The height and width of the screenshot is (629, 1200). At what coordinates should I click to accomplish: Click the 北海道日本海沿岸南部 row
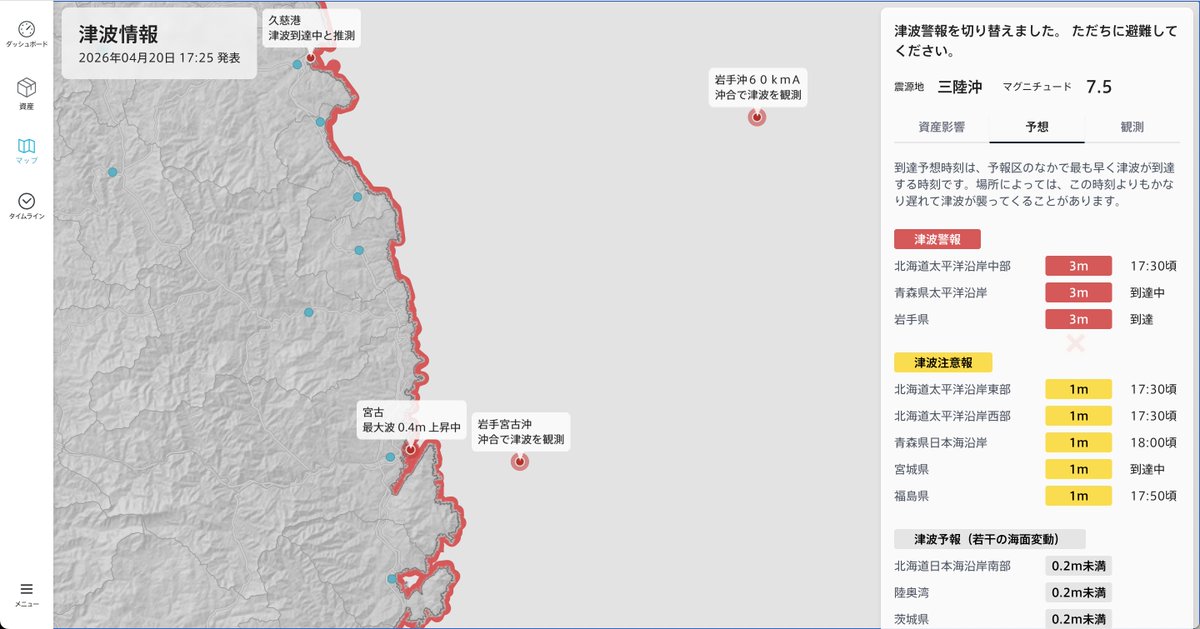1037,566
